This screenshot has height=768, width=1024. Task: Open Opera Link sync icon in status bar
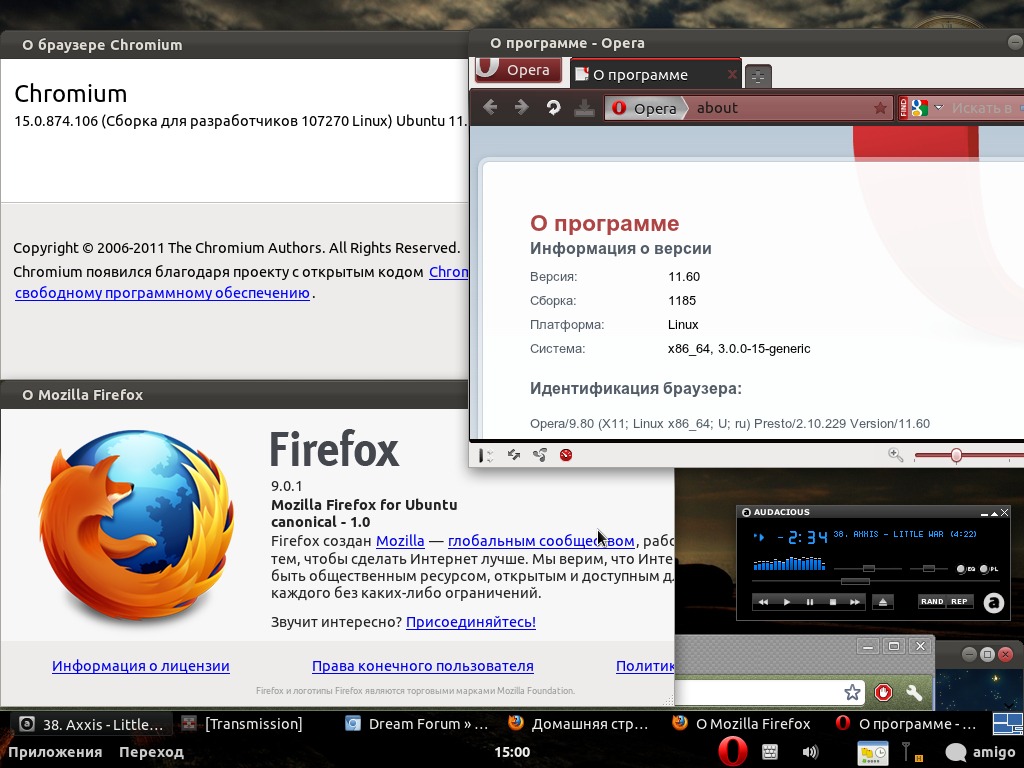click(514, 455)
